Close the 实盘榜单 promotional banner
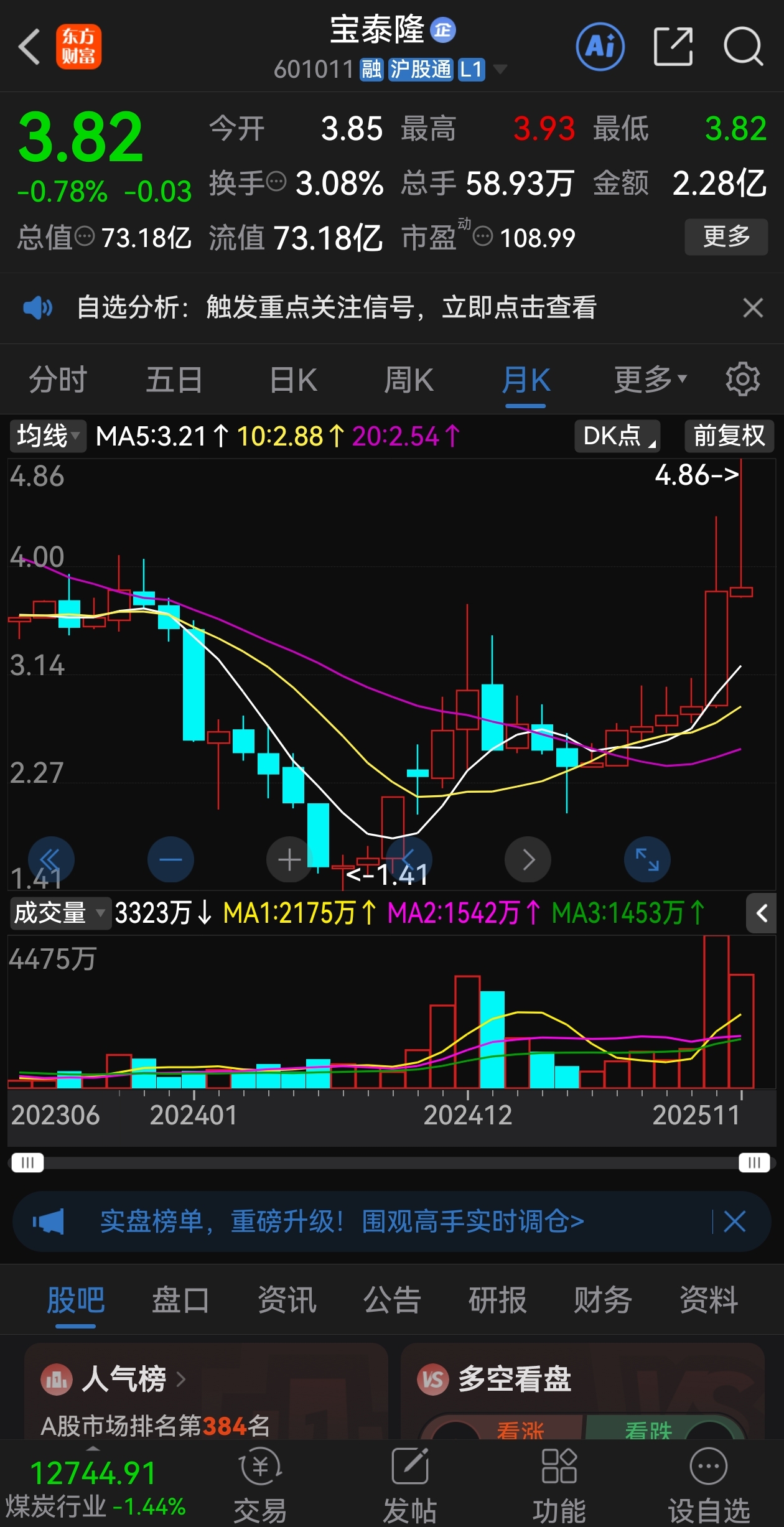Screen dimensions: 784x1527 [735, 1221]
